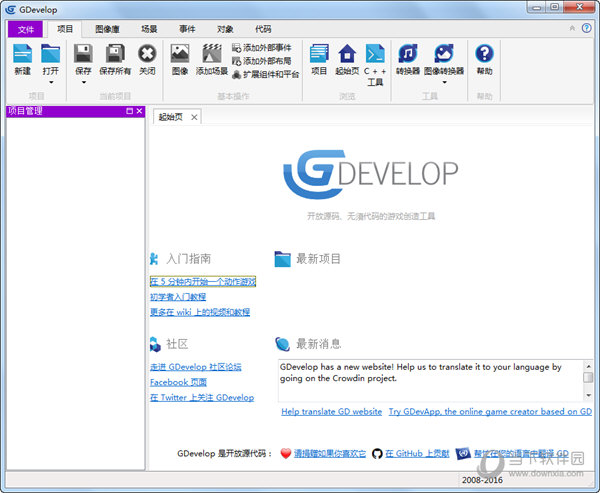The width and height of the screenshot is (600, 493).
Task: Expand the 图像转换器 dropdown arrow
Action: click(x=444, y=82)
